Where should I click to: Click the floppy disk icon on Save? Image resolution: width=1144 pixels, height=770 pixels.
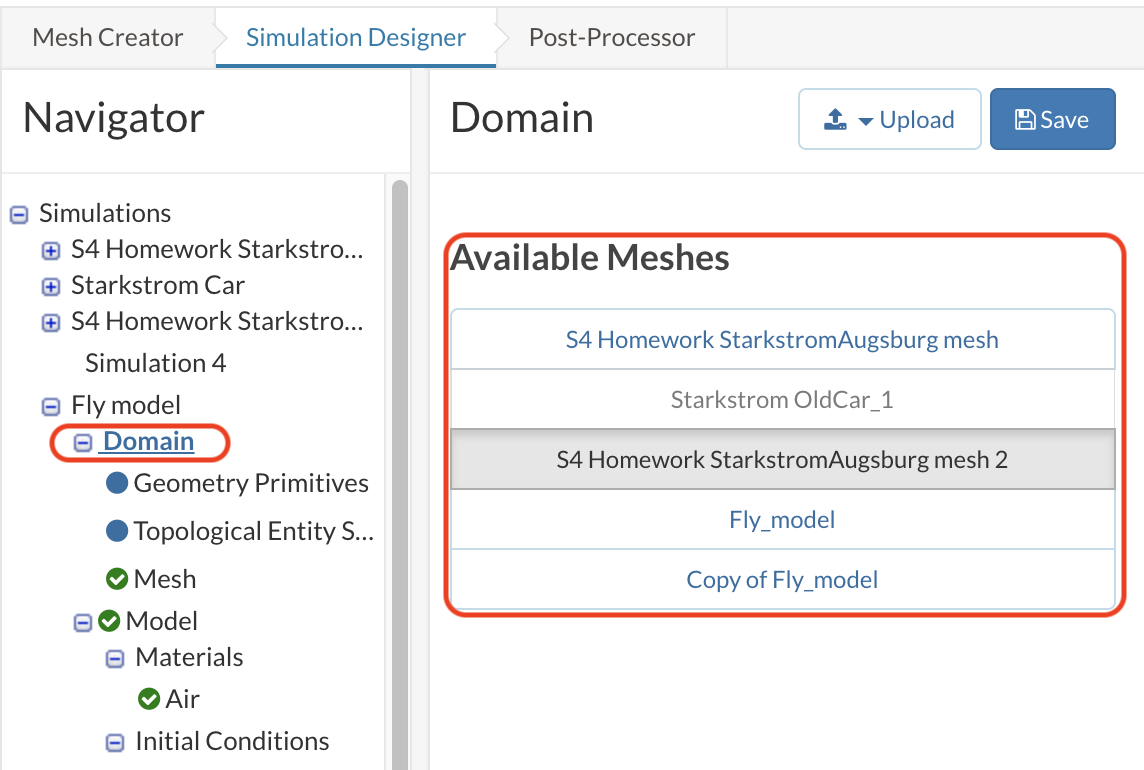tap(1025, 120)
